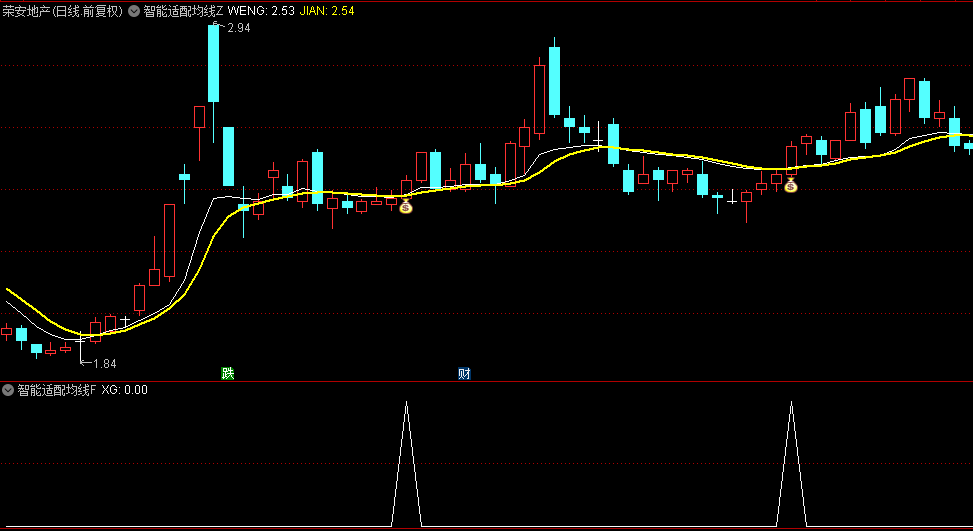973x531 pixels.
Task: Click the yellow JIAN: 2.54 value label
Action: click(x=327, y=11)
